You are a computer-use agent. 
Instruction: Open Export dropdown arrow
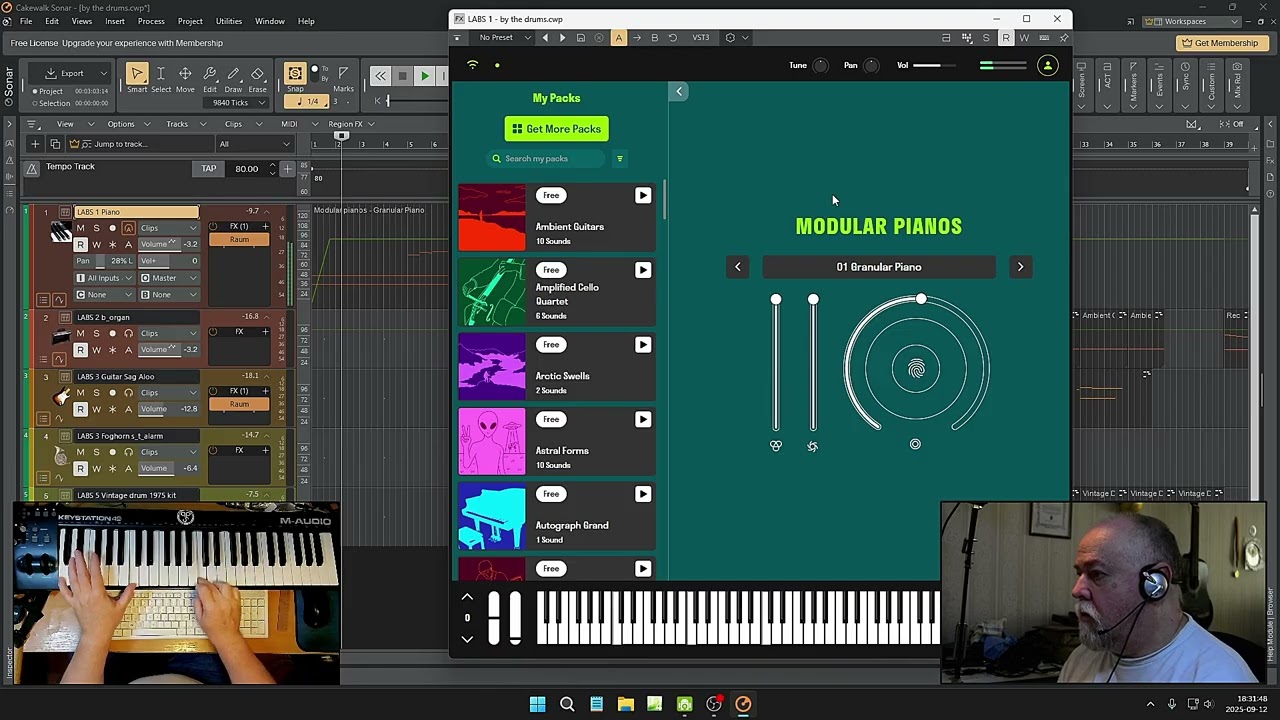click(x=103, y=73)
